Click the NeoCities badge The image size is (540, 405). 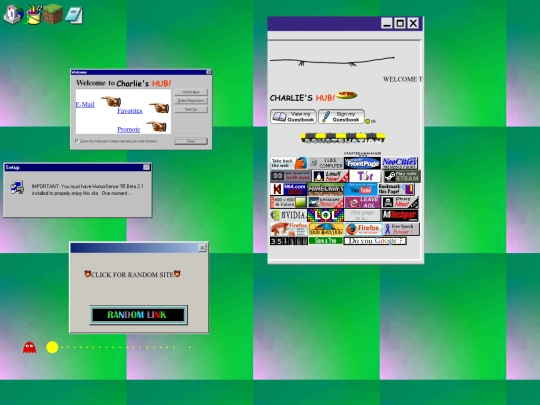399,163
